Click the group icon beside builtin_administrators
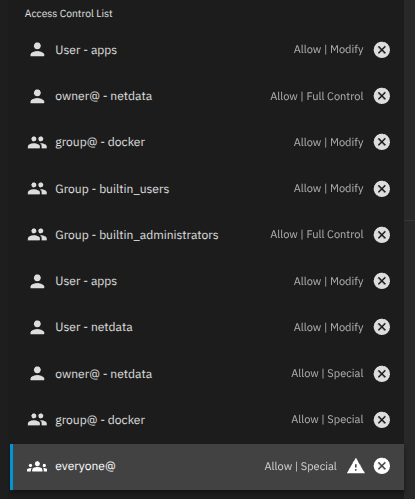The width and height of the screenshot is (415, 499). click(x=37, y=235)
